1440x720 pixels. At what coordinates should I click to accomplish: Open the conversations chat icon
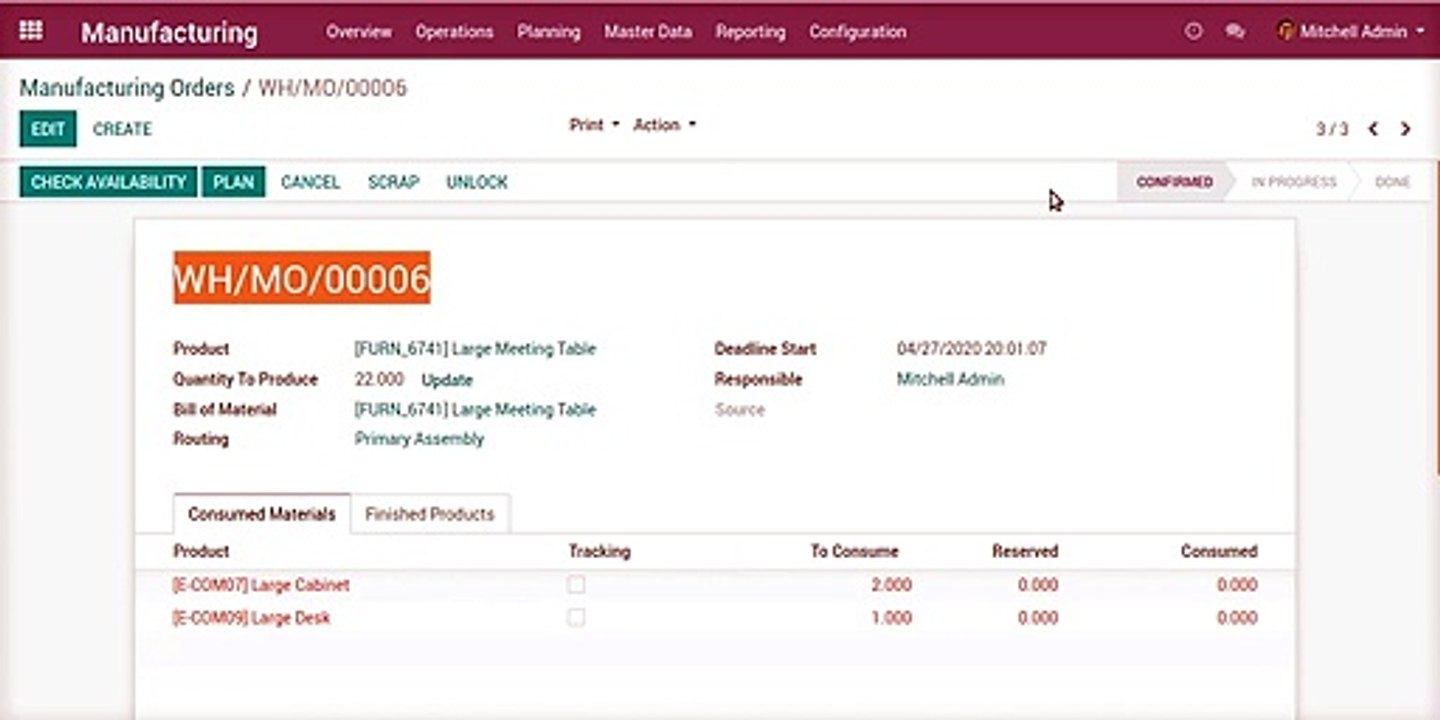(1235, 32)
